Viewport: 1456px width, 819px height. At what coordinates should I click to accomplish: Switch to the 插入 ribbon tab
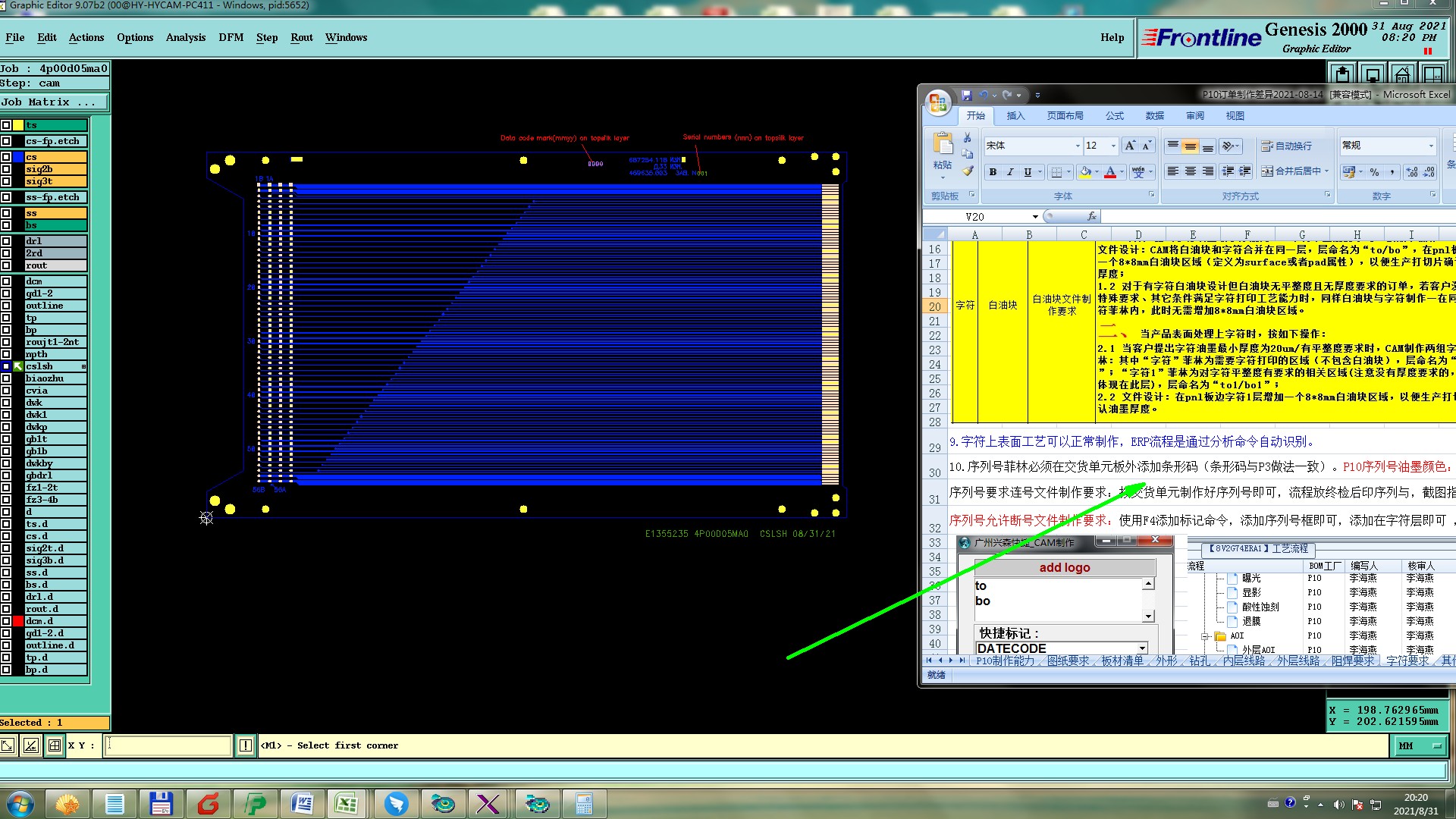point(1015,116)
